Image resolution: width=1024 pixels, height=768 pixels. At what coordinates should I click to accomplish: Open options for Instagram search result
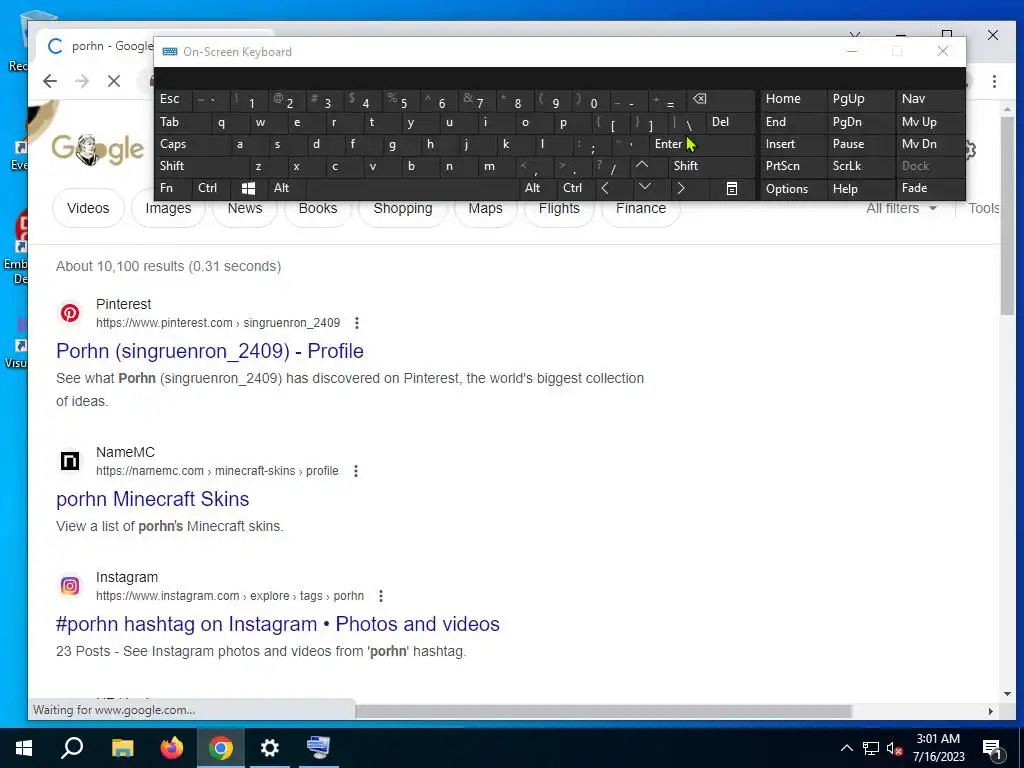[x=381, y=596]
